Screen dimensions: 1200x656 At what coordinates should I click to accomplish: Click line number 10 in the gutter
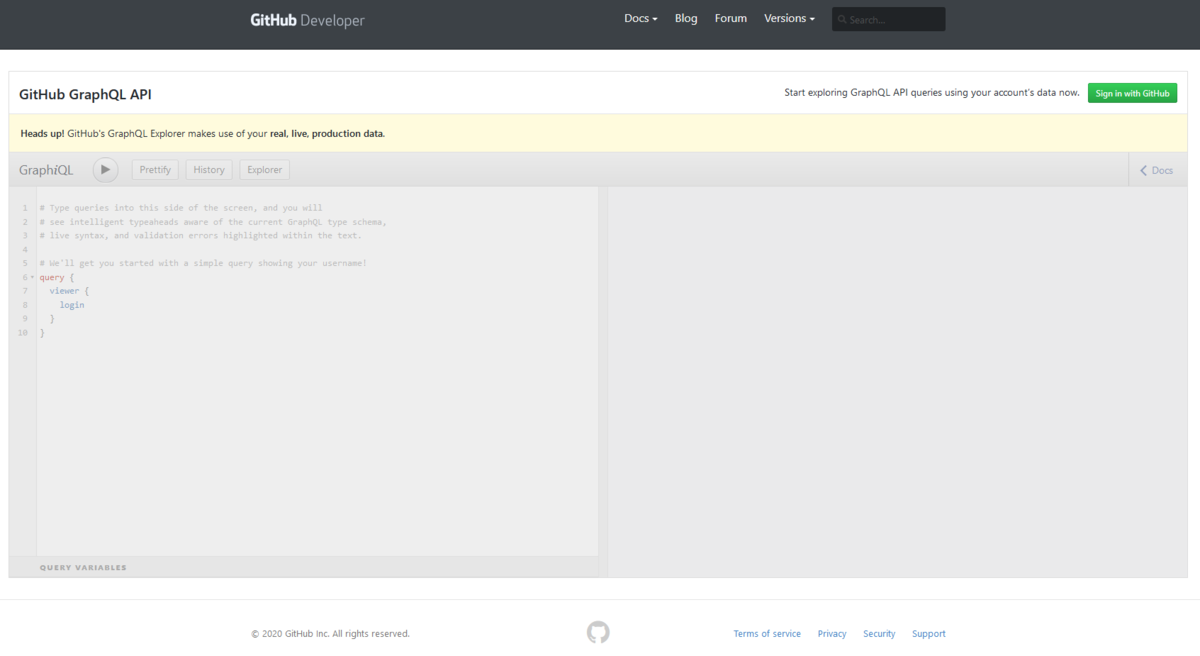(23, 333)
